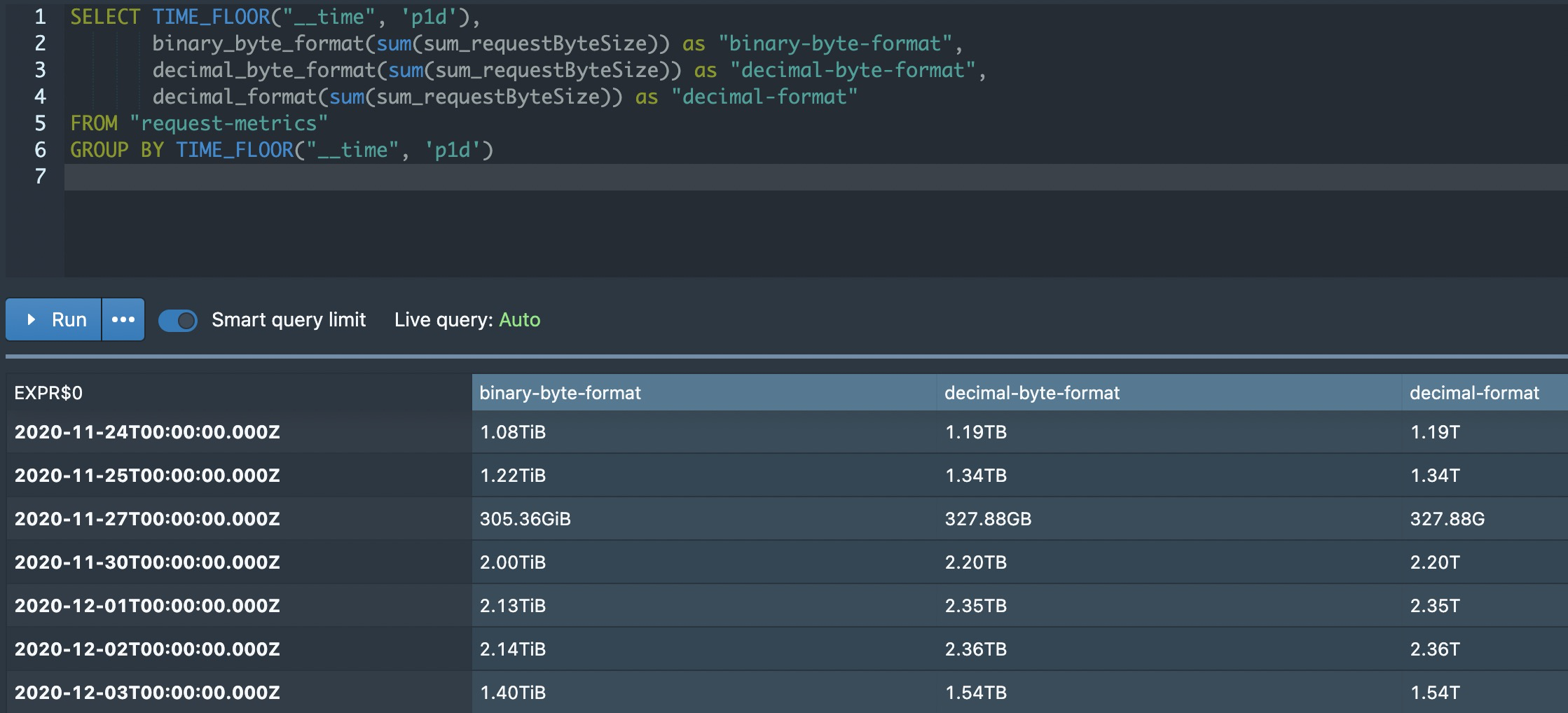Click the 2.14TiB value
This screenshot has width=1568, height=713.
[513, 649]
